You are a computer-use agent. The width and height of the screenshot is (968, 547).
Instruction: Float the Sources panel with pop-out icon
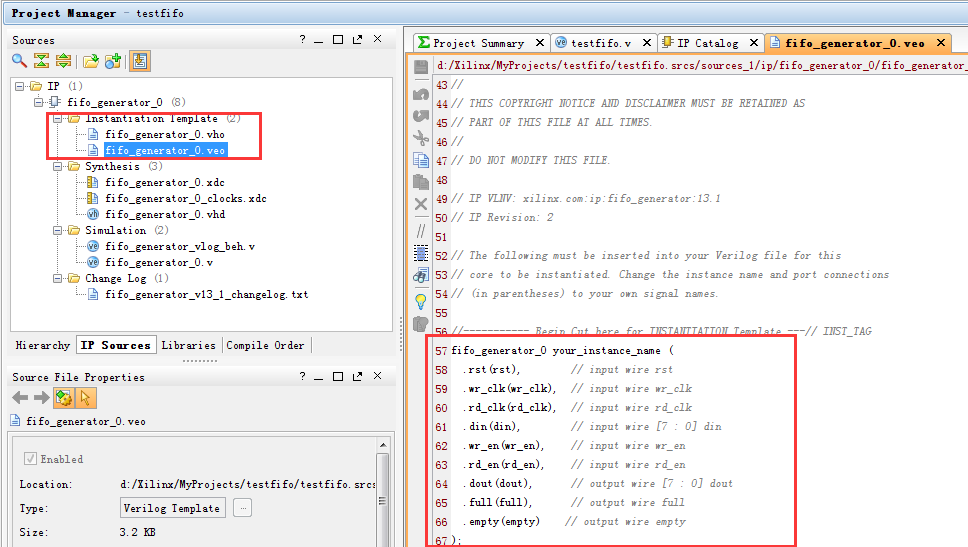357,39
